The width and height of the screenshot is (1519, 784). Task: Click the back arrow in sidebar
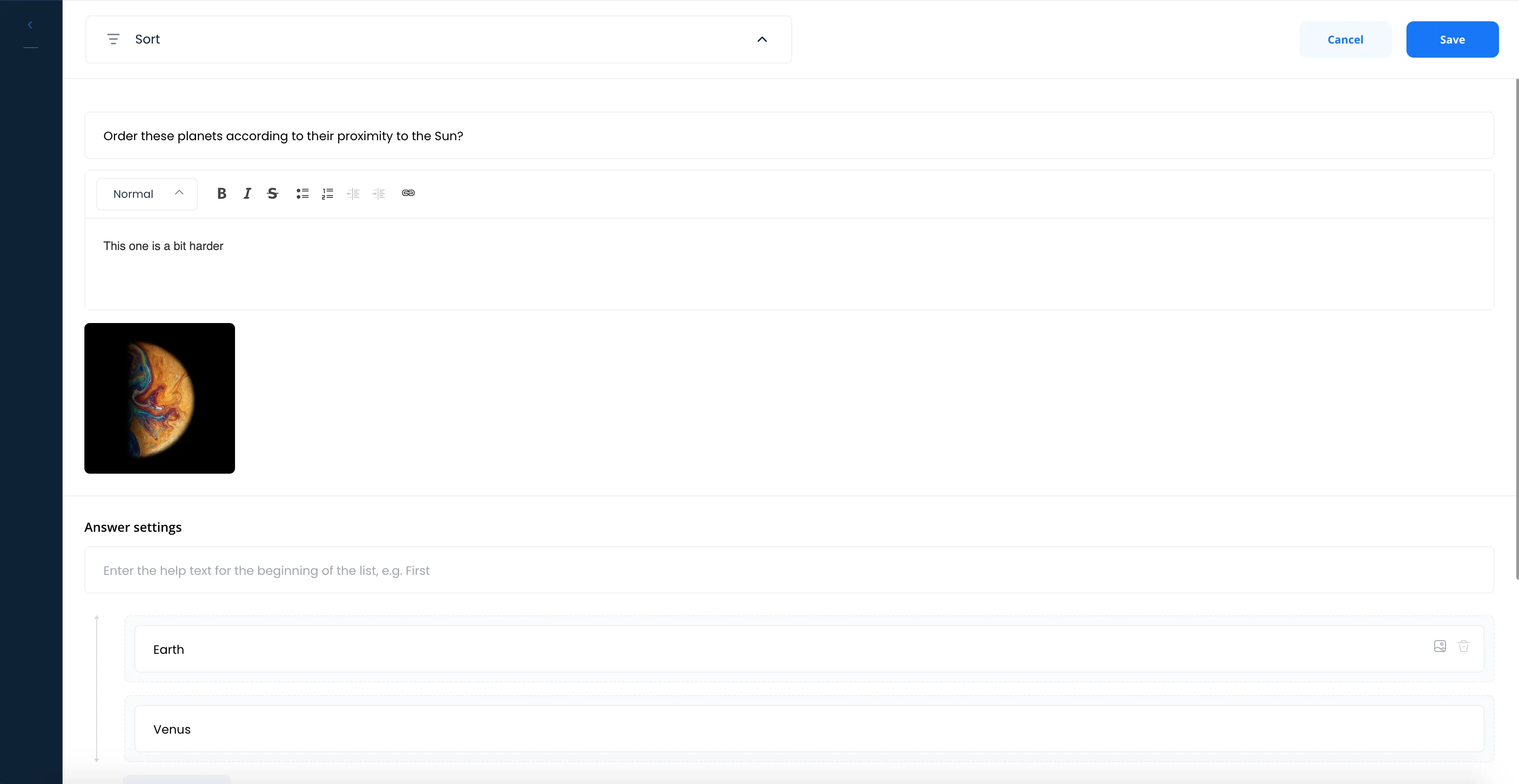click(x=30, y=25)
